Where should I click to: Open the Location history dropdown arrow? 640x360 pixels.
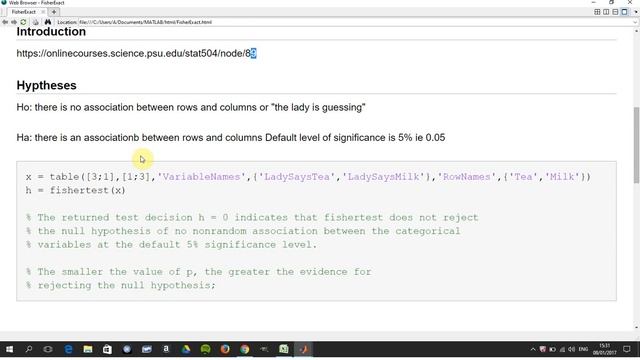[x=635, y=22]
